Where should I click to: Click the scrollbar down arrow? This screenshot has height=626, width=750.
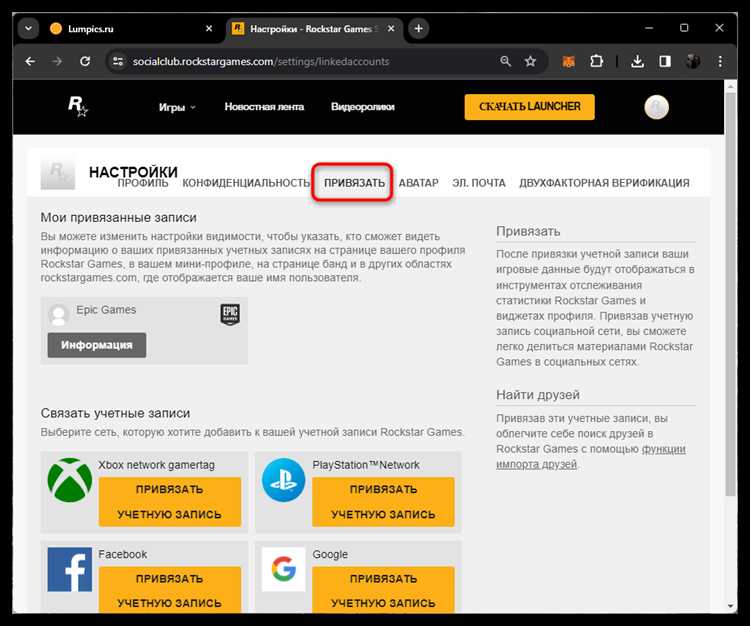click(x=730, y=606)
